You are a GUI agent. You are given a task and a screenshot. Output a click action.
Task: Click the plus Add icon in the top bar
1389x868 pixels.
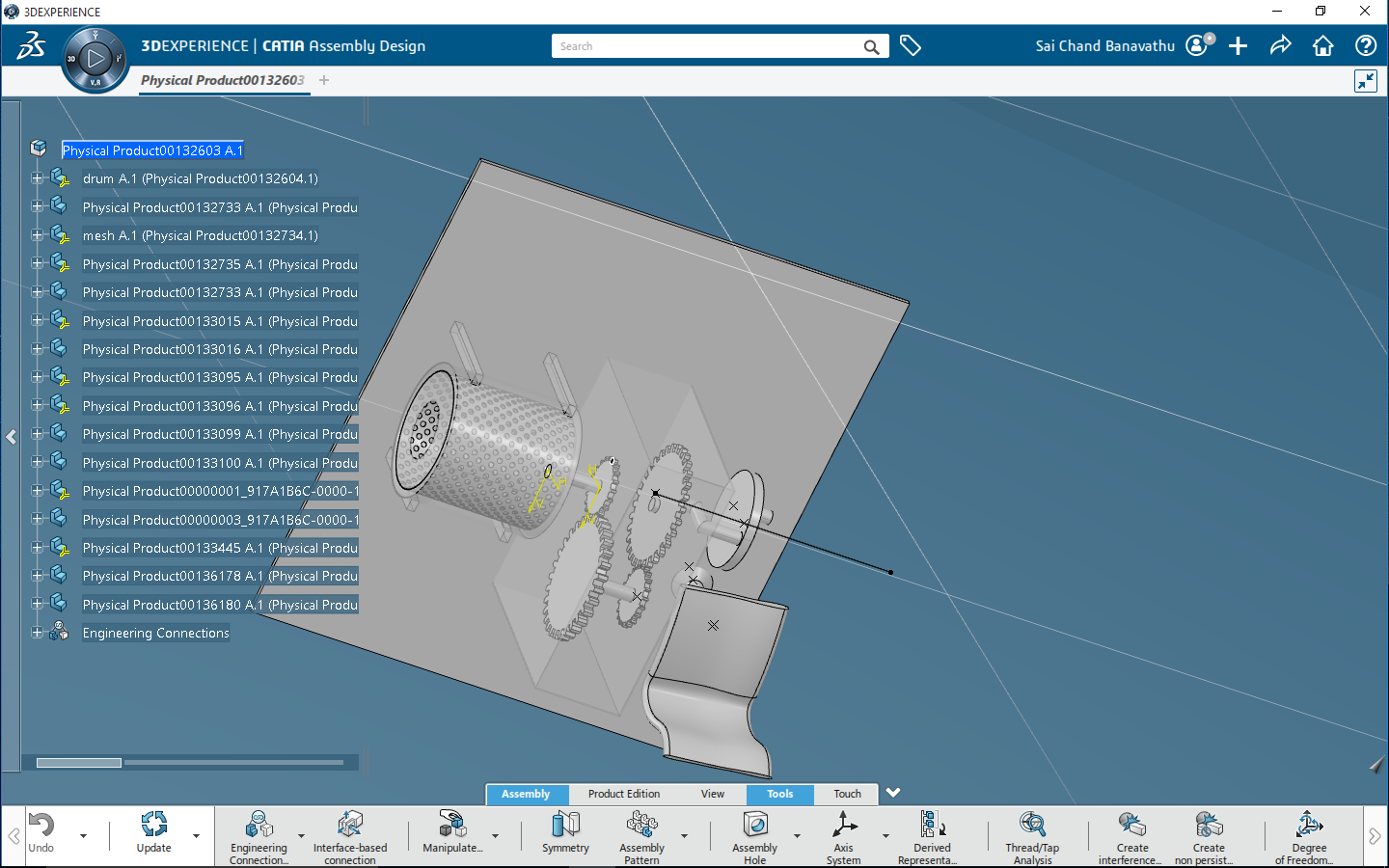point(1239,45)
